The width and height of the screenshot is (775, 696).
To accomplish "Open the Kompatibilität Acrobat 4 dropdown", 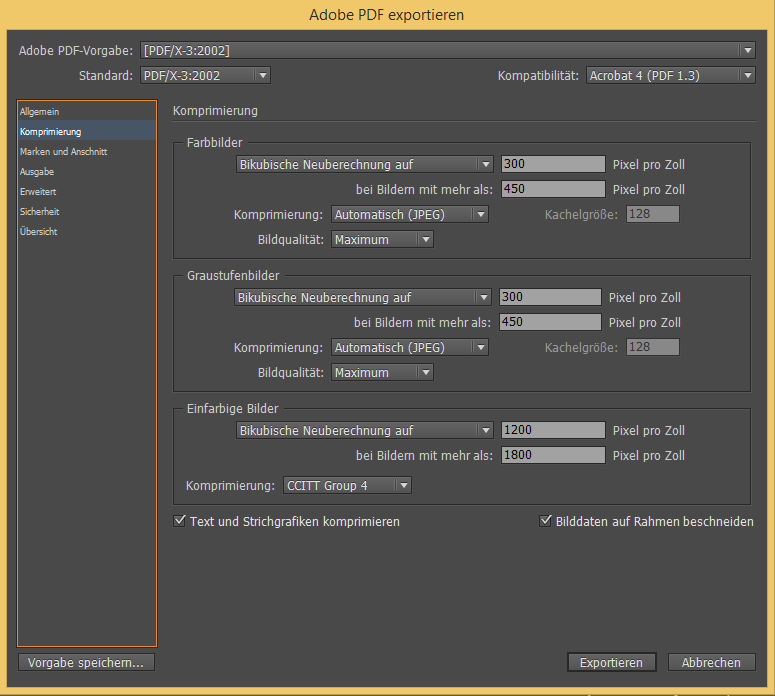I will coord(670,75).
